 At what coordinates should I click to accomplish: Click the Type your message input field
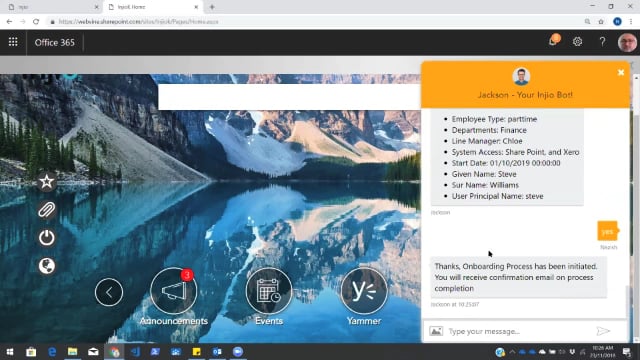518,331
